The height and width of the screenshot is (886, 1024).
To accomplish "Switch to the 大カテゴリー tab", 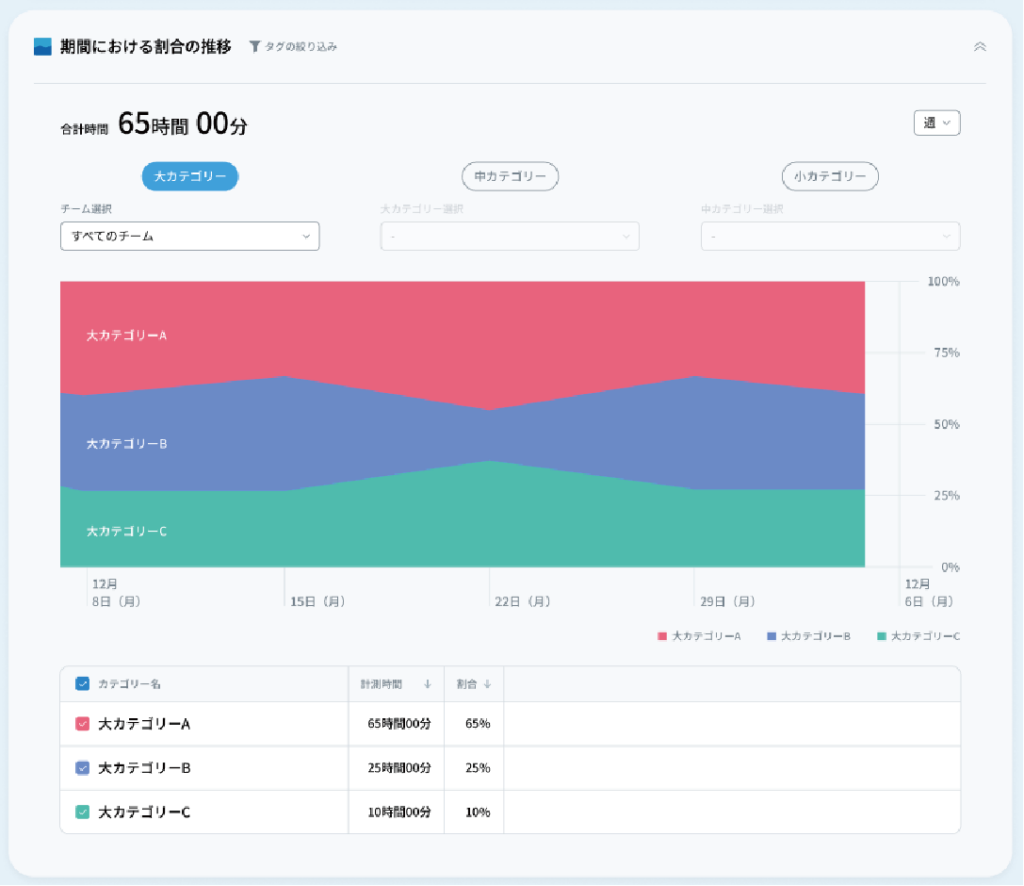I will point(190,176).
